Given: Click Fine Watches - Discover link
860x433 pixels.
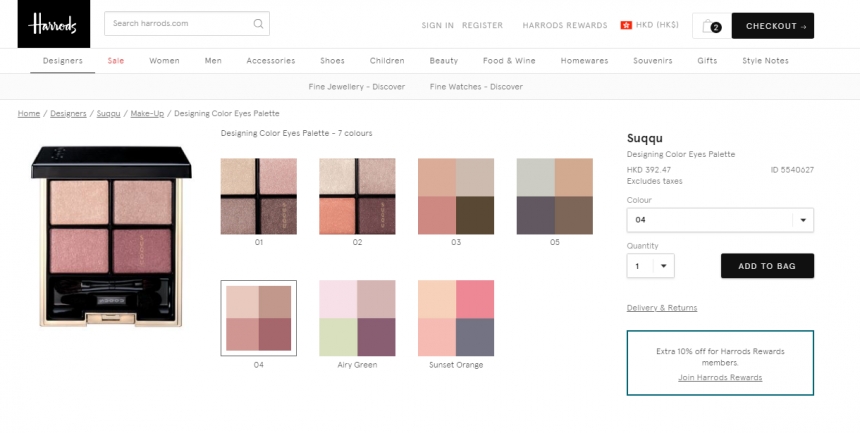Looking at the screenshot, I should coord(476,87).
